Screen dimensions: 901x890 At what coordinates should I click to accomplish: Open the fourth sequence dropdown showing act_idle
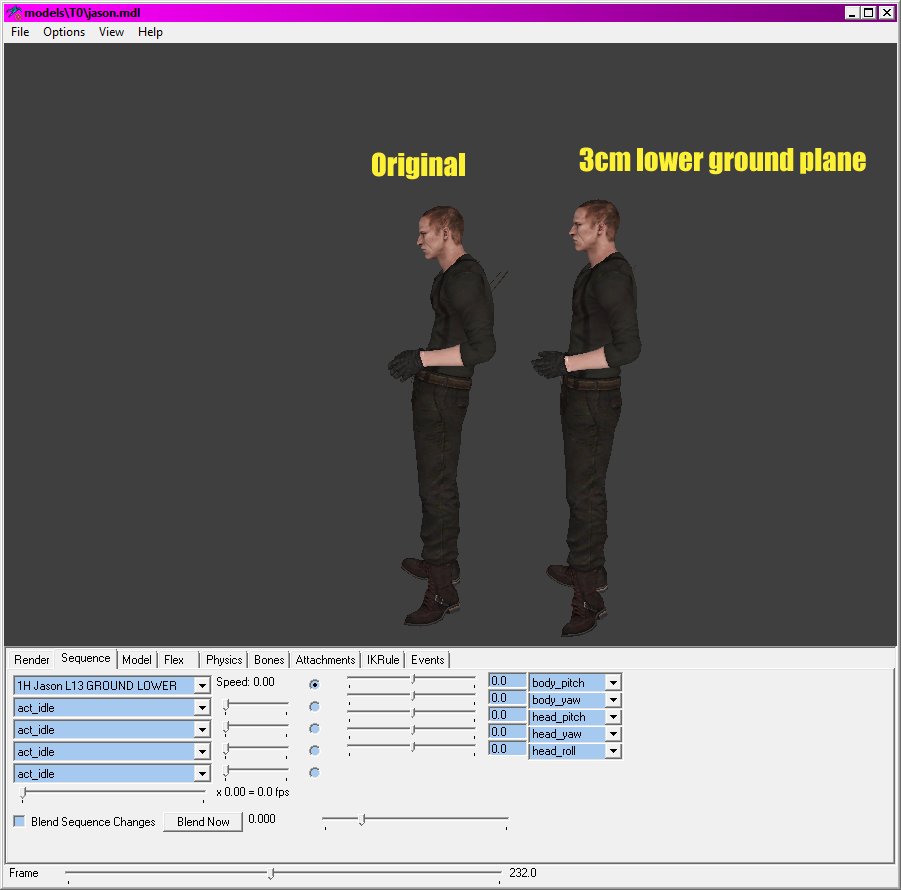coord(202,752)
